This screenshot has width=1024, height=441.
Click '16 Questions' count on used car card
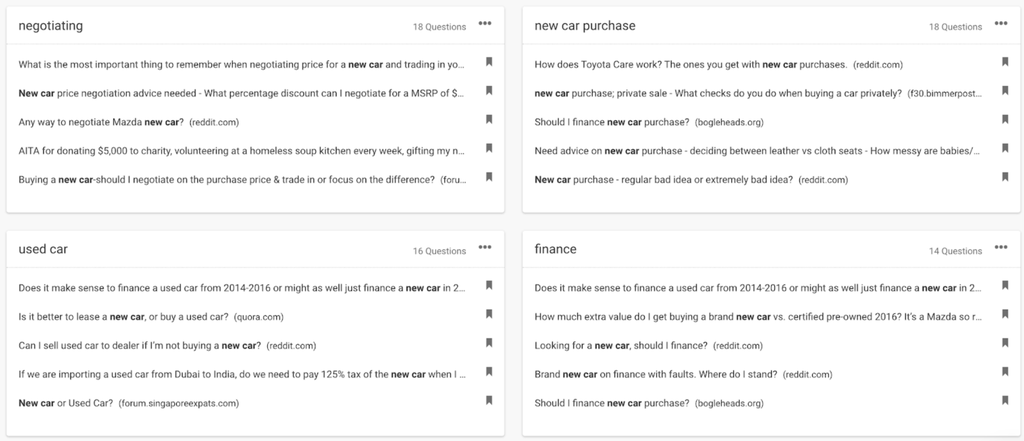point(439,251)
